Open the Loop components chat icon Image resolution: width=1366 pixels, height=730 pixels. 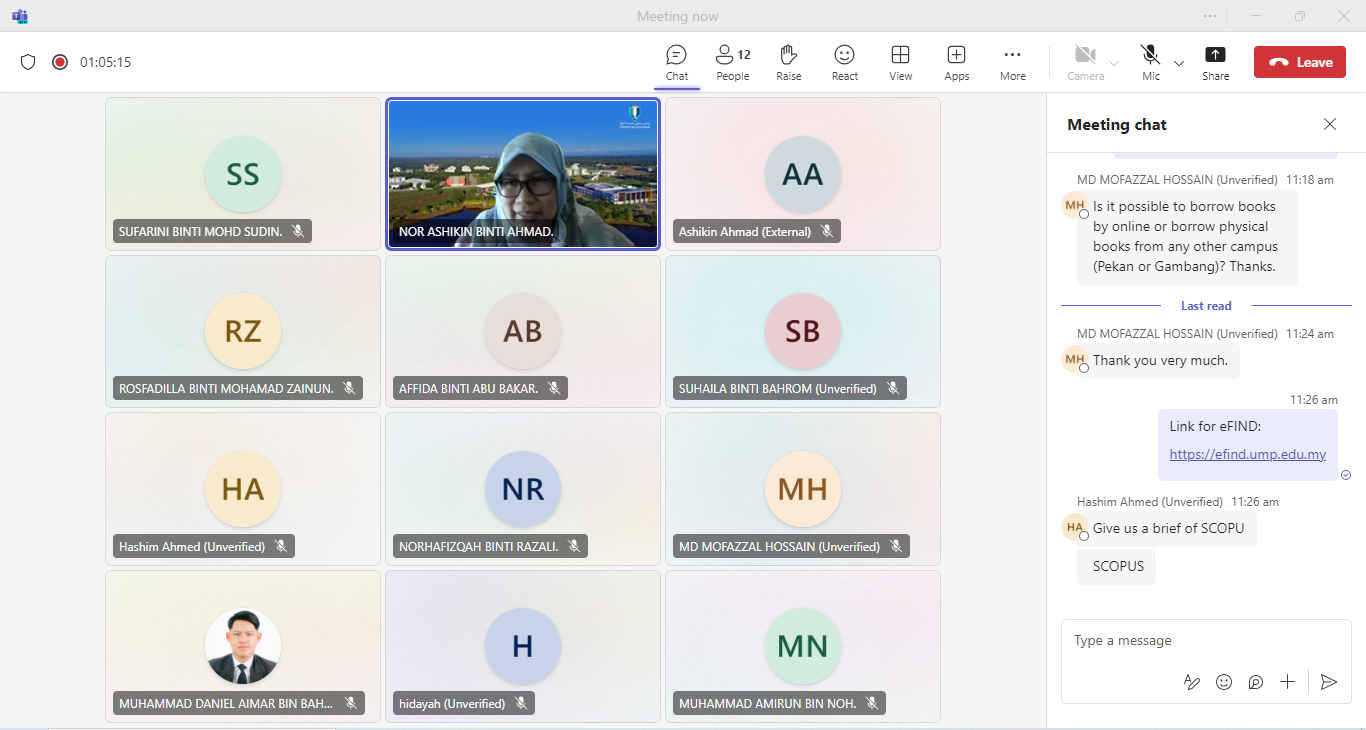[1256, 682]
